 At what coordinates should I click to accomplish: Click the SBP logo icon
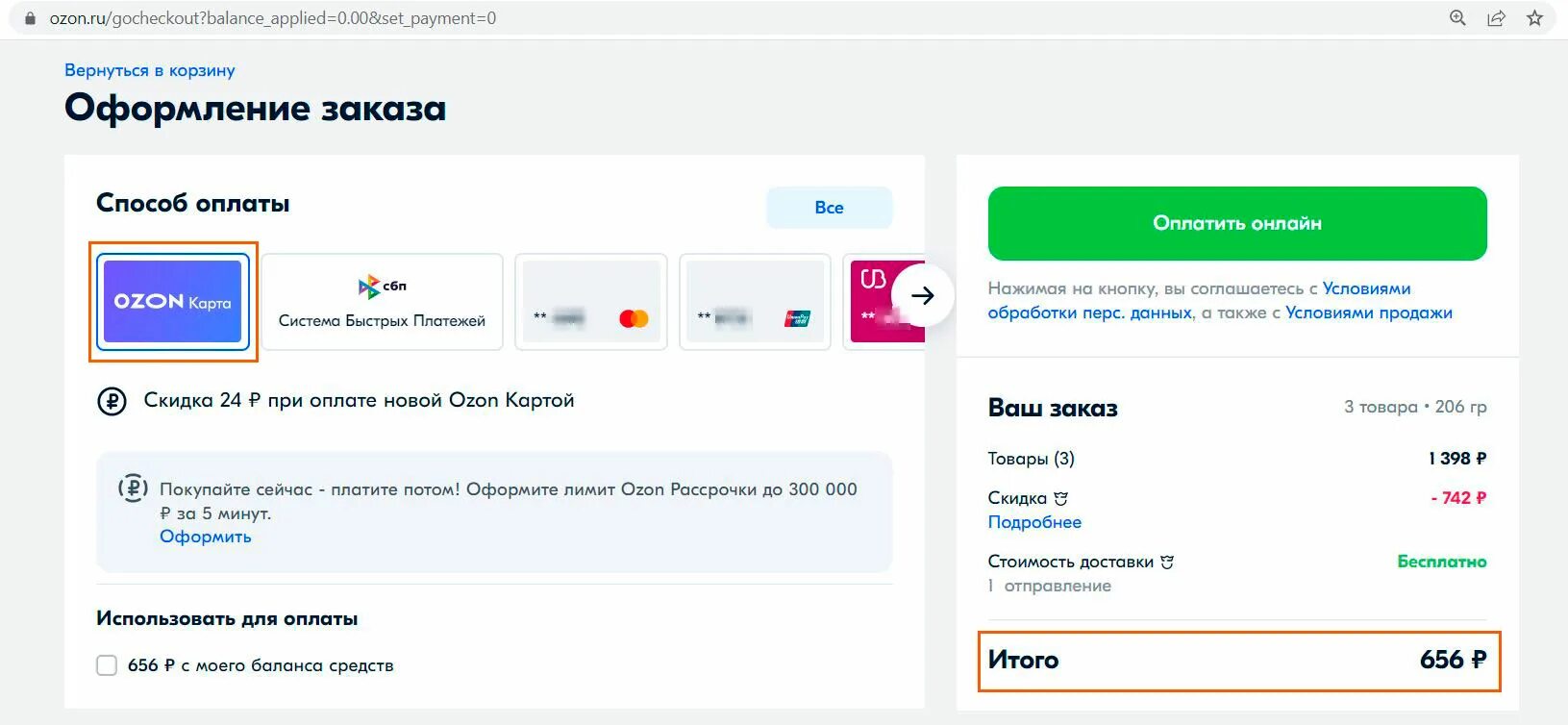pyautogui.click(x=382, y=286)
